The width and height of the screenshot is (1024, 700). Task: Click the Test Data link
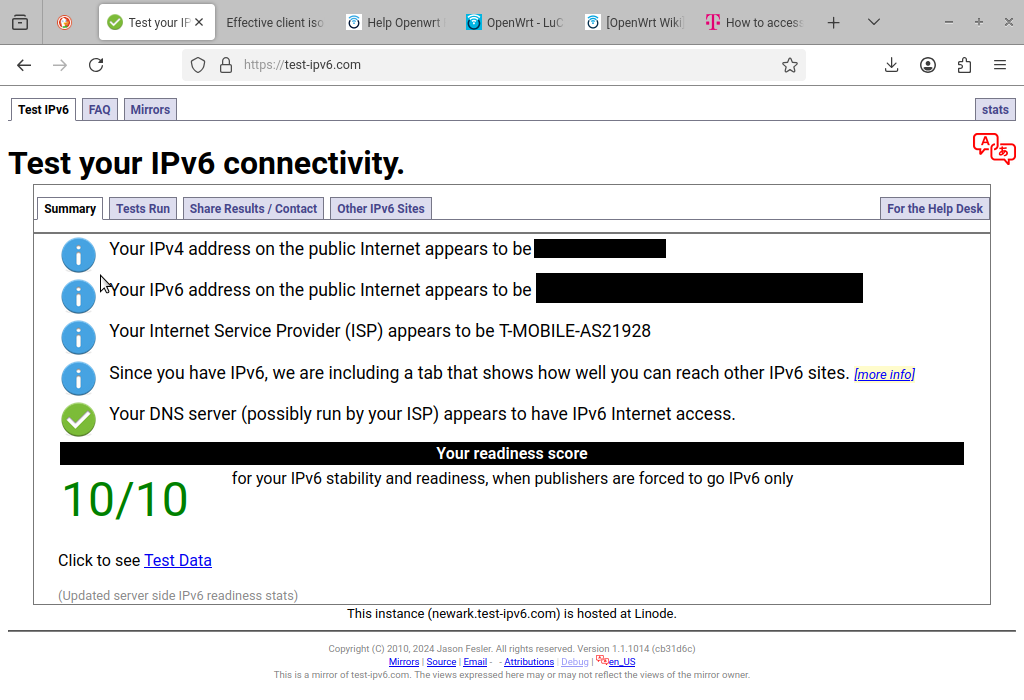178,560
